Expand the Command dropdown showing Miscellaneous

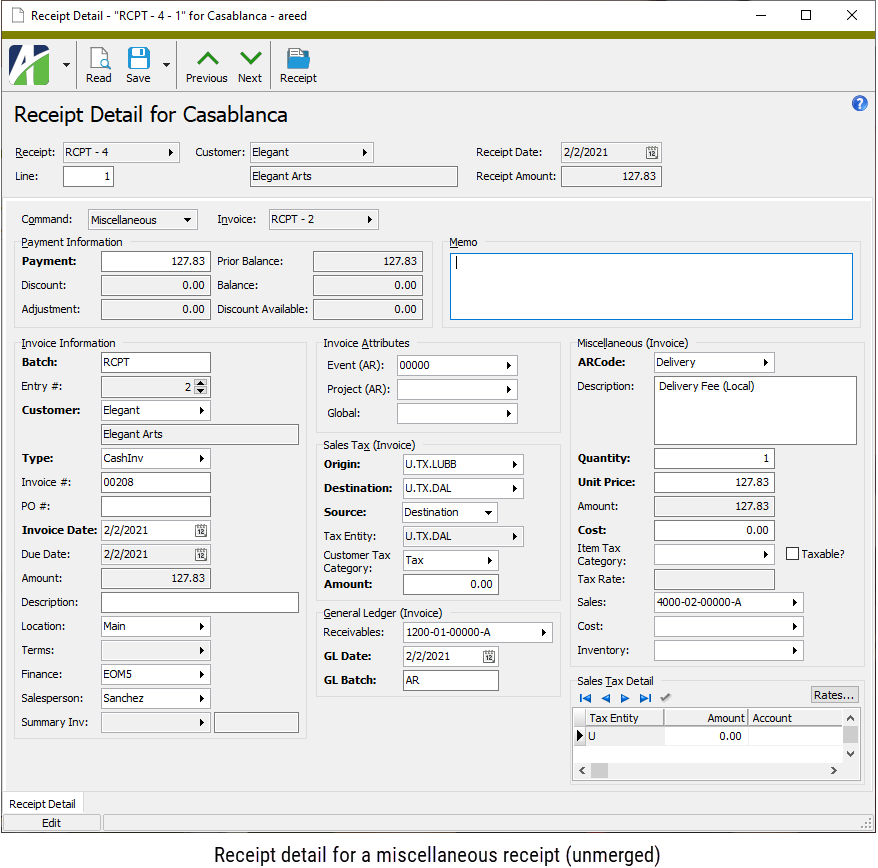coord(187,220)
